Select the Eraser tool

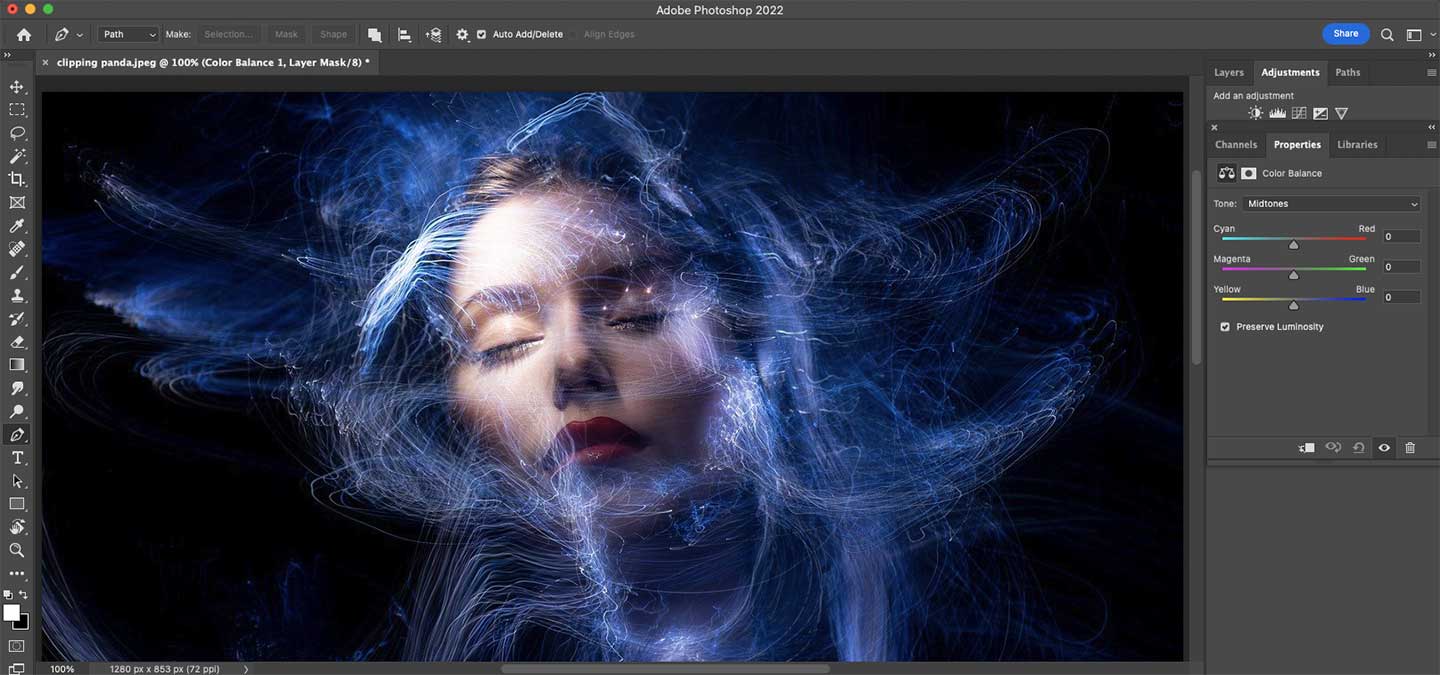(17, 342)
